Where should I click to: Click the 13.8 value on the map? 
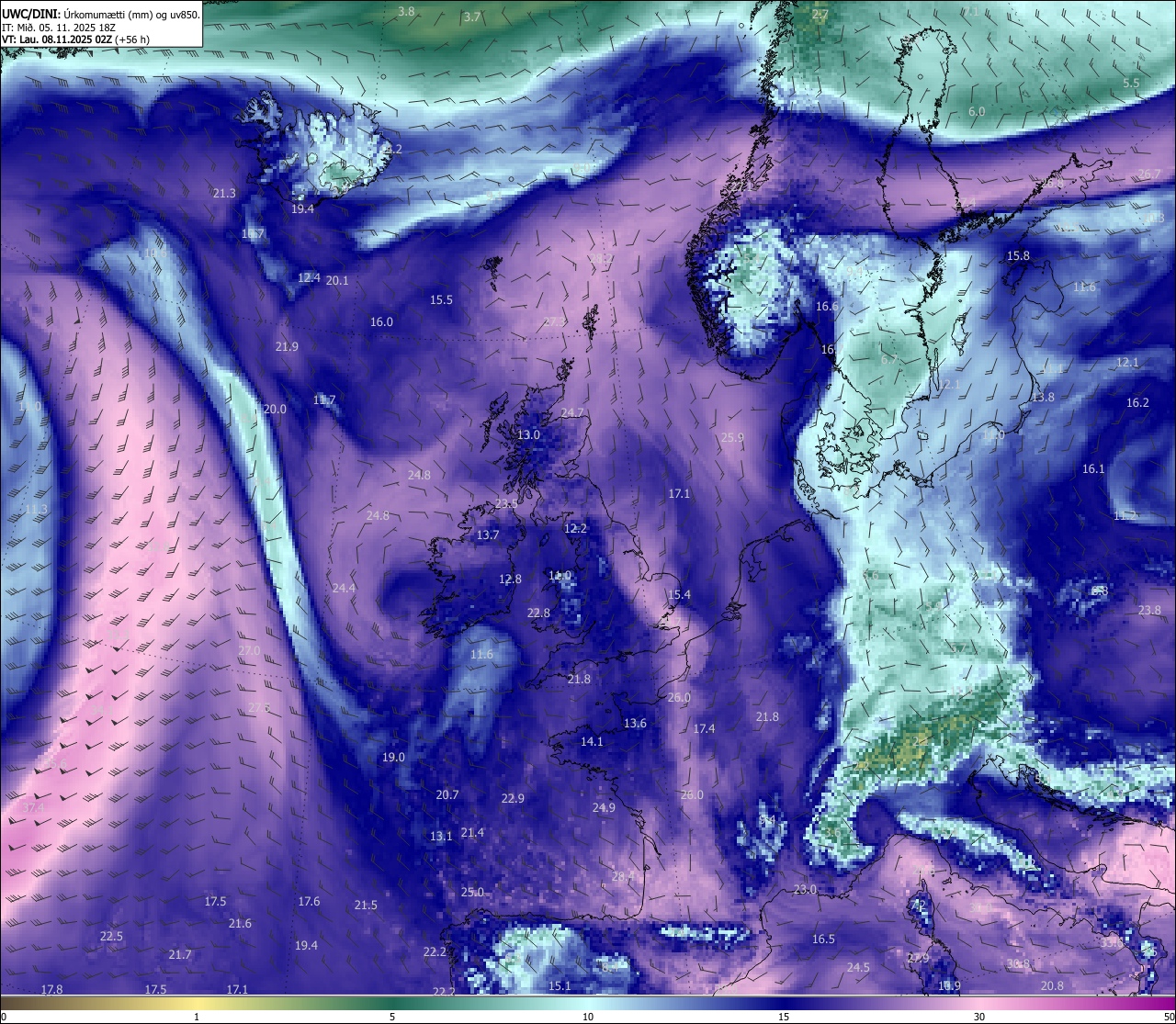click(1043, 397)
